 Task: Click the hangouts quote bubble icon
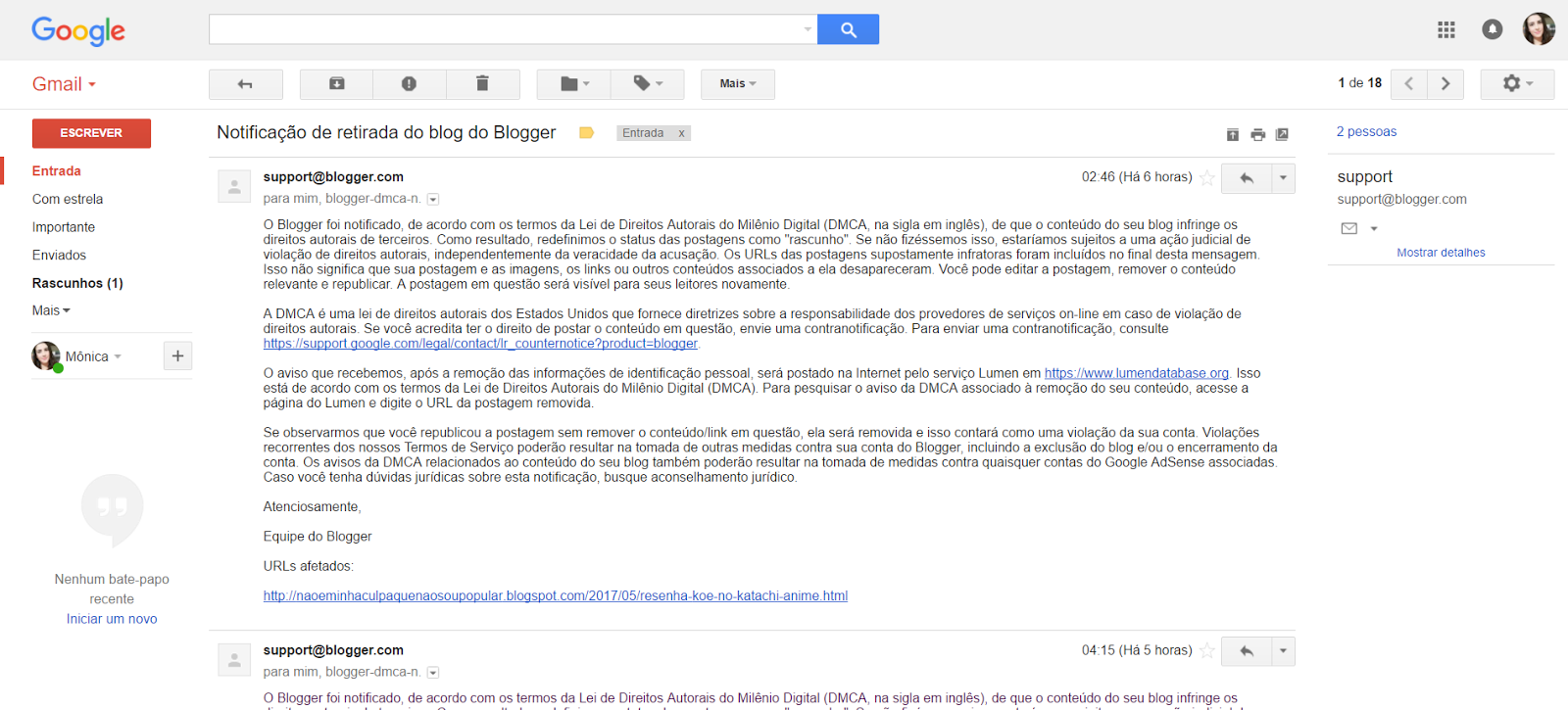click(x=113, y=509)
